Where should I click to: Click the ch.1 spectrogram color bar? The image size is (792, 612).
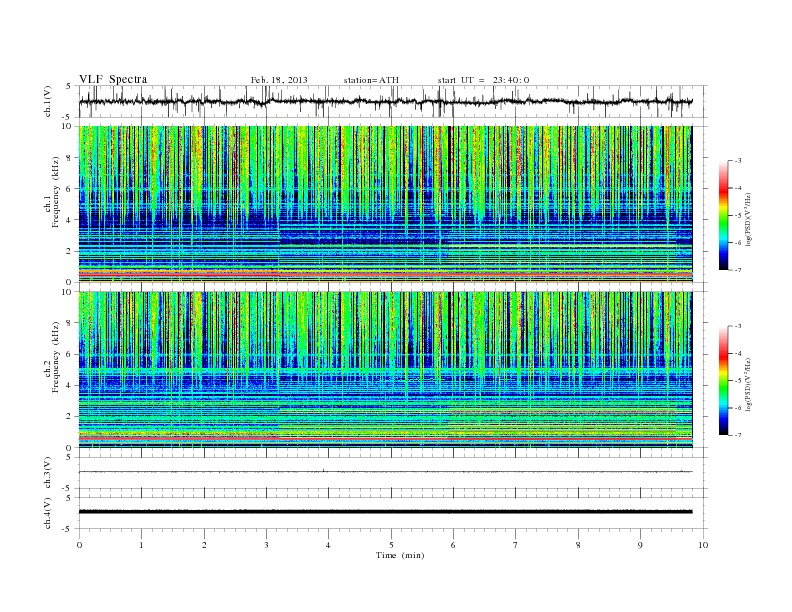pyautogui.click(x=724, y=215)
